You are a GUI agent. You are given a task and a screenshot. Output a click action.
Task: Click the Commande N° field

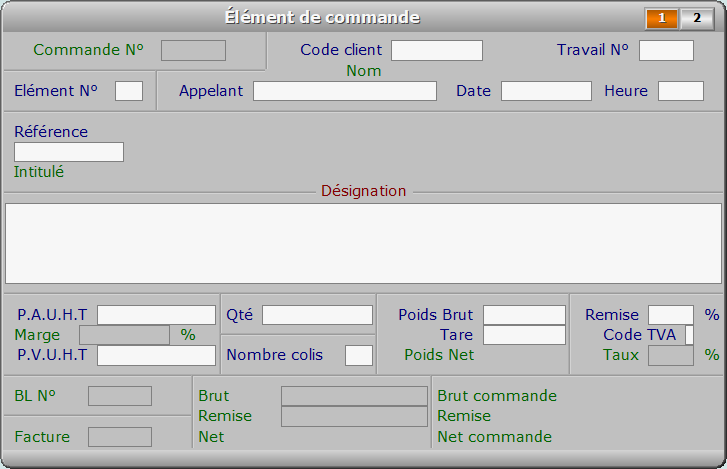193,51
